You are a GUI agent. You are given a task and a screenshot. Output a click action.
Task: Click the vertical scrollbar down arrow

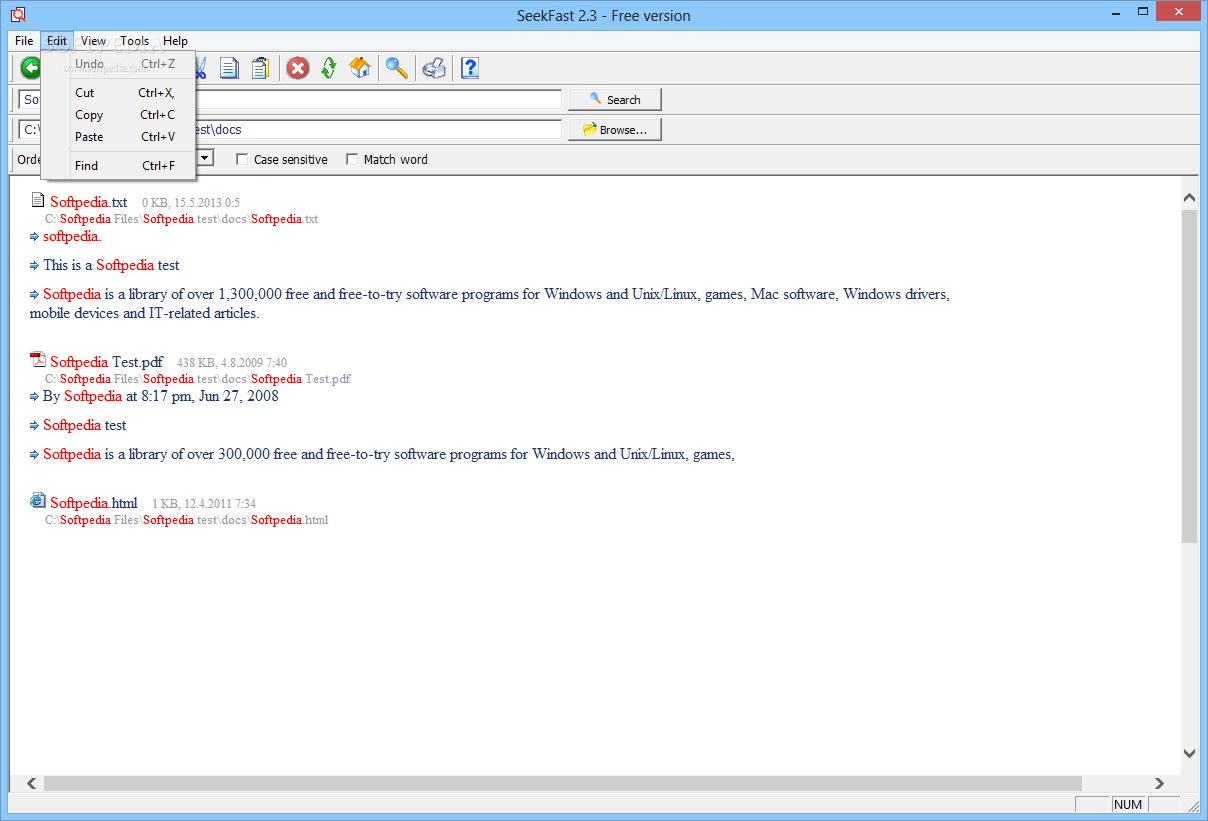1189,753
